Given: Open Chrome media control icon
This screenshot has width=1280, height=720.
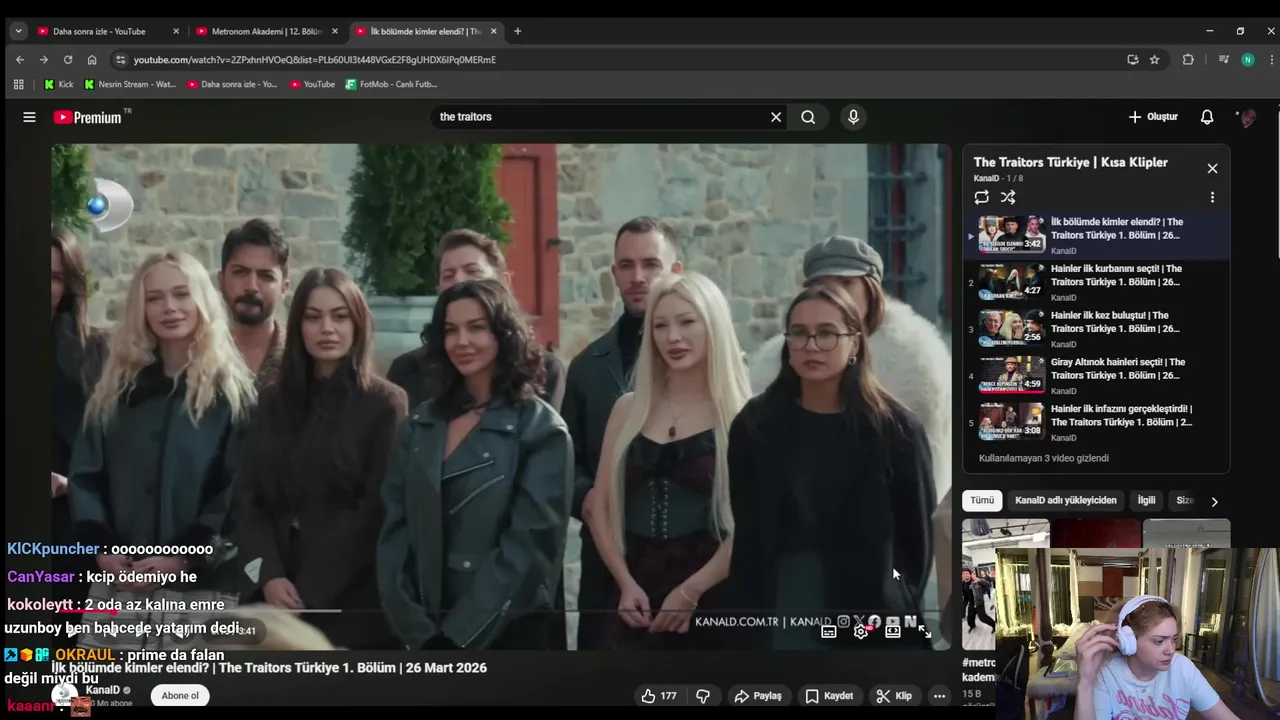Looking at the screenshot, I should (x=1223, y=60).
